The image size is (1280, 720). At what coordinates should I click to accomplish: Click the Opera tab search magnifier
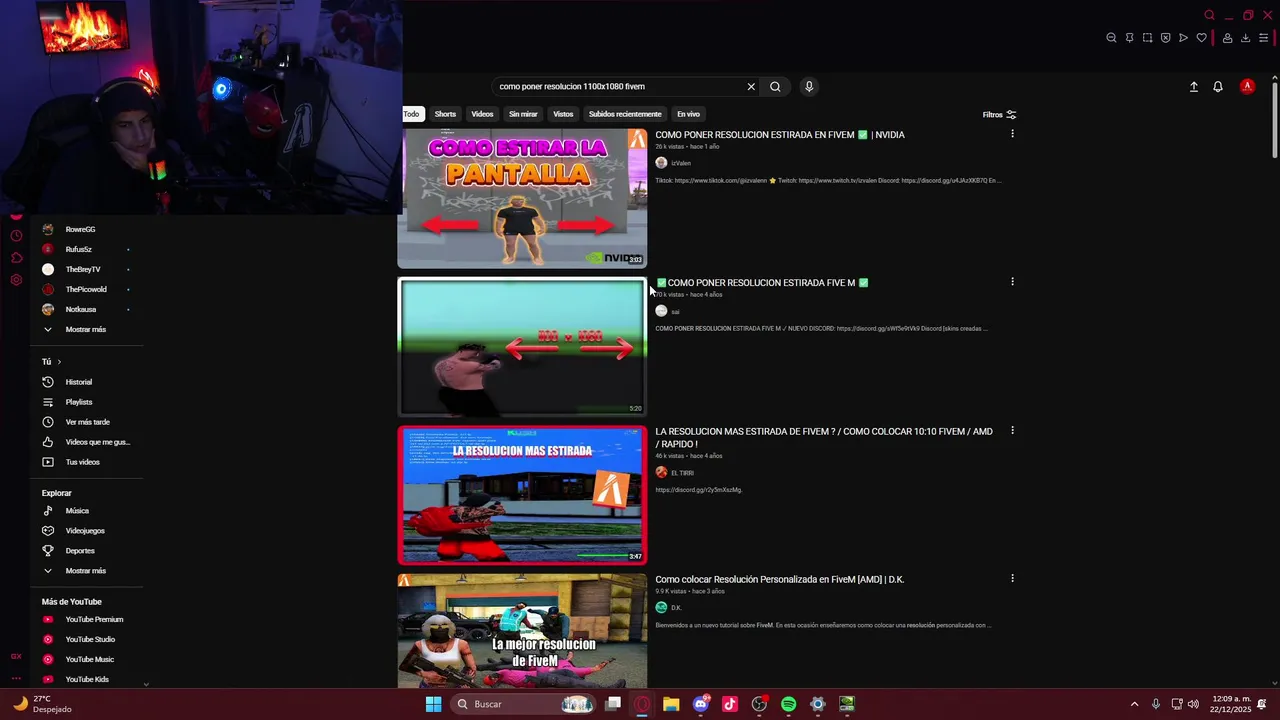[1209, 15]
